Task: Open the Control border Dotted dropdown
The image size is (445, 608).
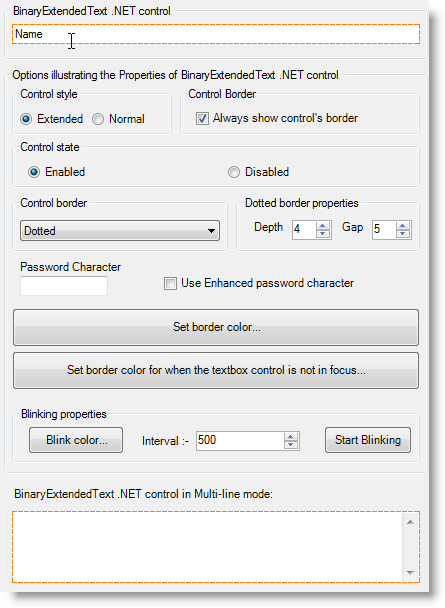Action: (x=120, y=231)
